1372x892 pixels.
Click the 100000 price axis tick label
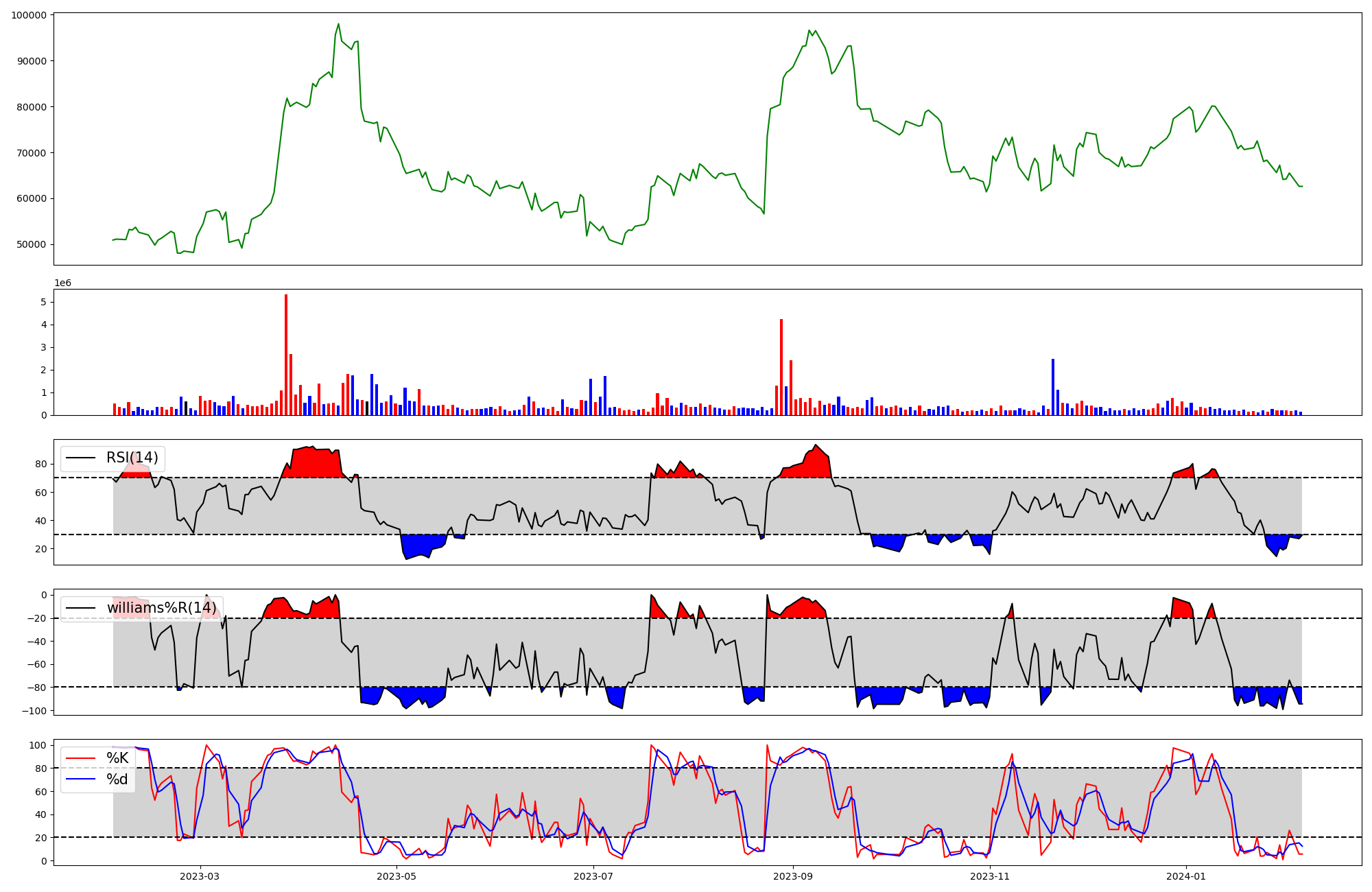coord(29,15)
